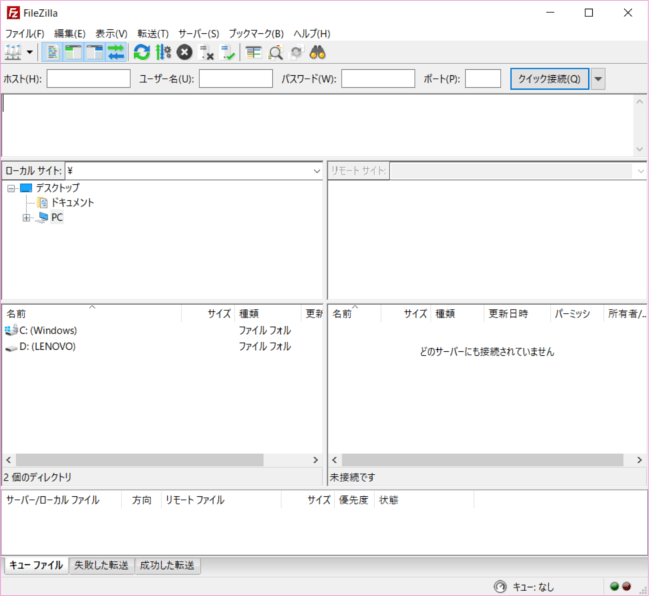Image resolution: width=649 pixels, height=596 pixels.
Task: Switch to キュー ファイル tab
Action: pyautogui.click(x=36, y=565)
